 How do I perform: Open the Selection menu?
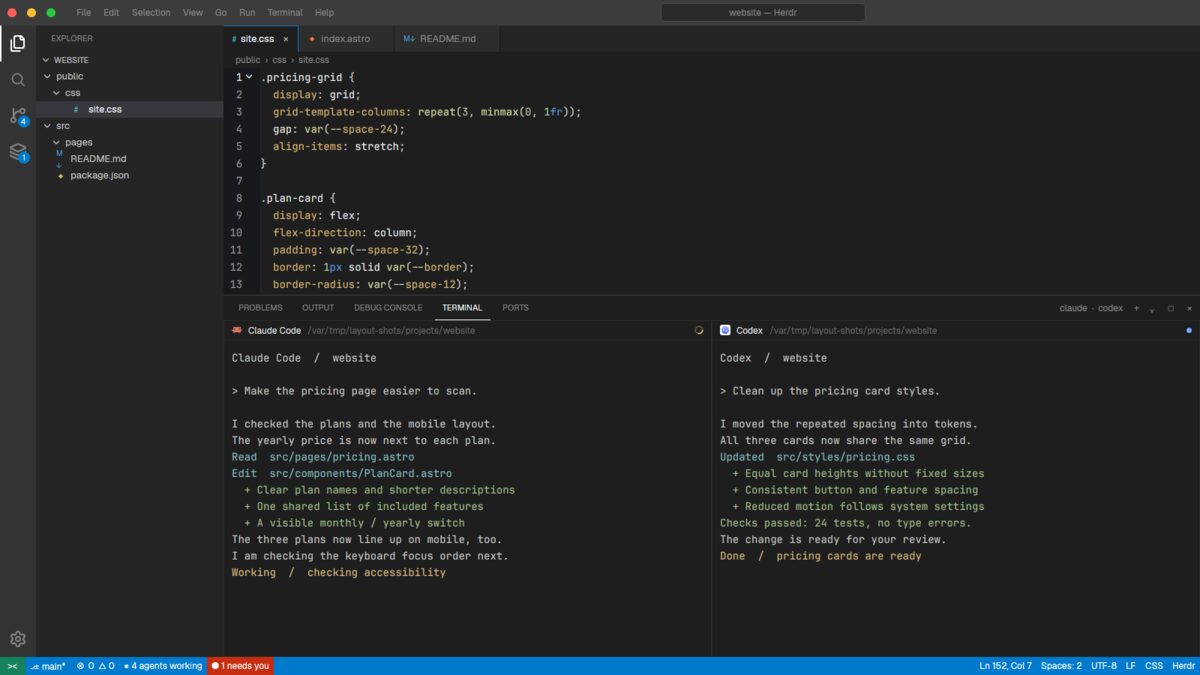[x=151, y=13]
